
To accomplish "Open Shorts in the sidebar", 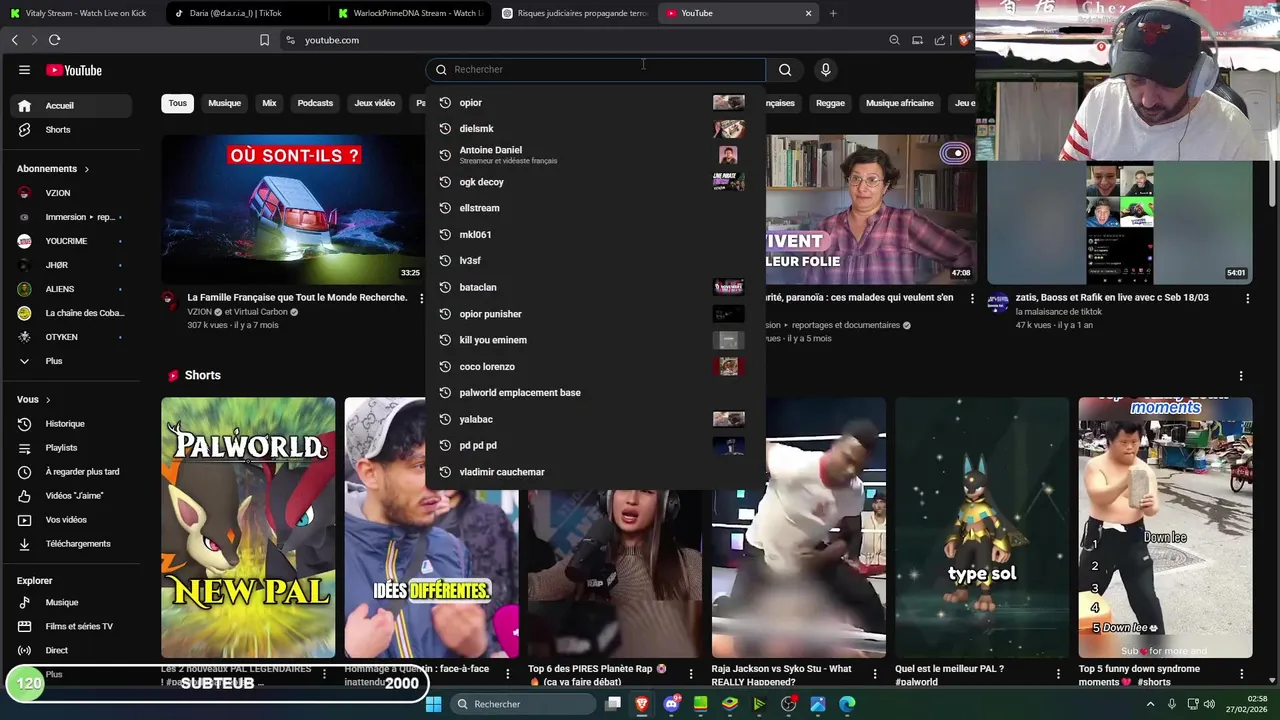I will click(71, 130).
